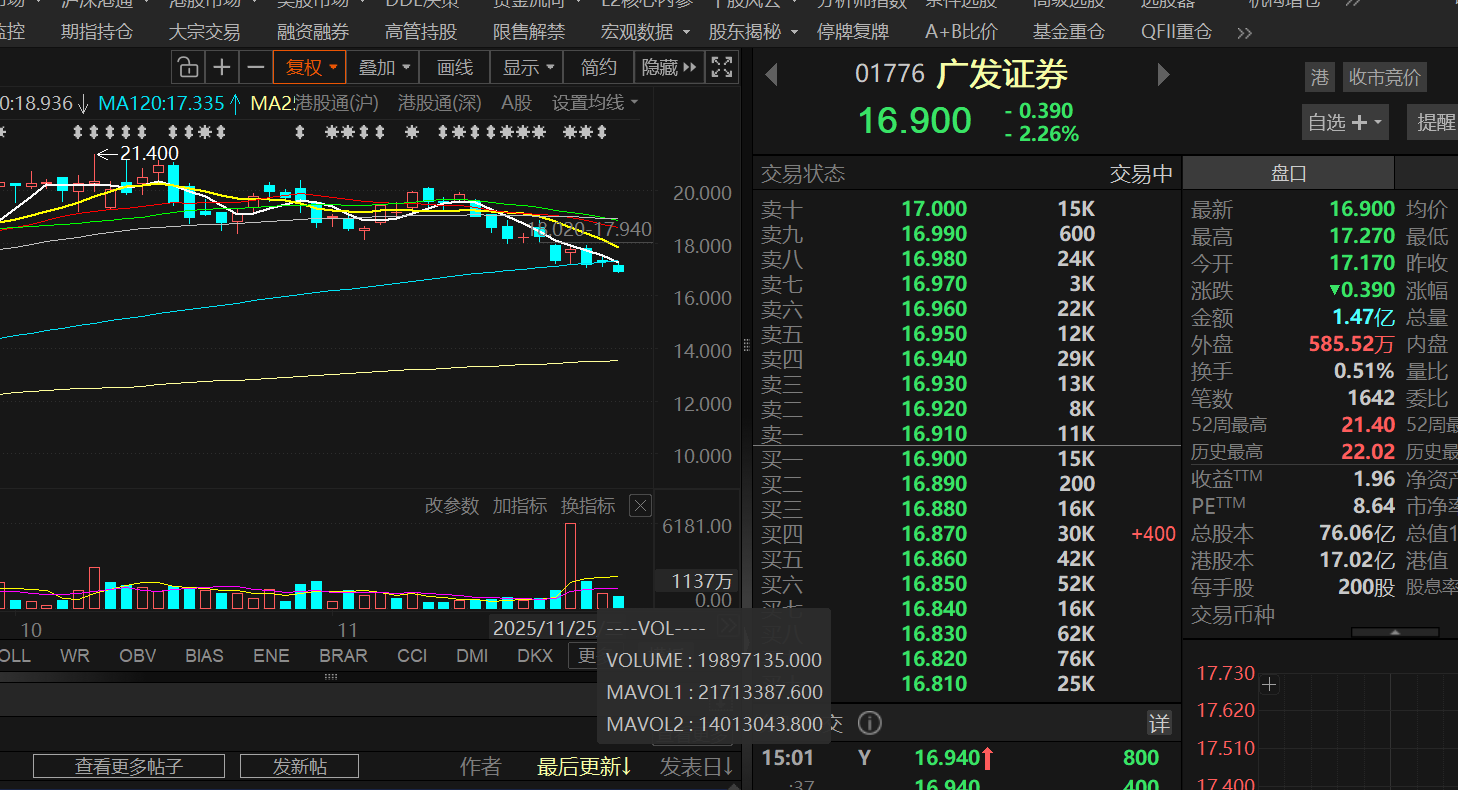The height and width of the screenshot is (790, 1458).
Task: Select OBV indicator
Action: (x=138, y=656)
